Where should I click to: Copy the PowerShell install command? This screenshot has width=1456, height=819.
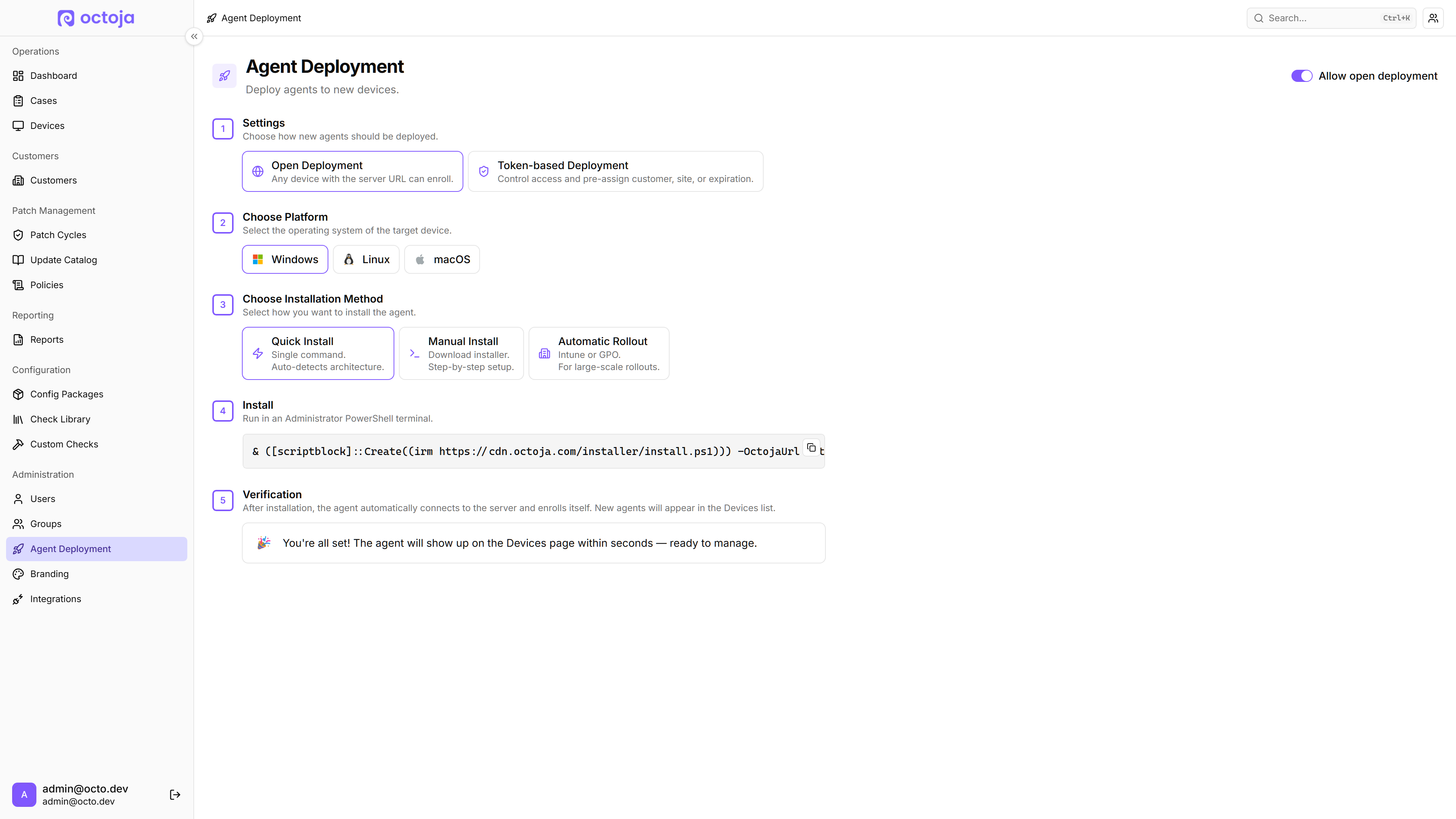tap(811, 448)
